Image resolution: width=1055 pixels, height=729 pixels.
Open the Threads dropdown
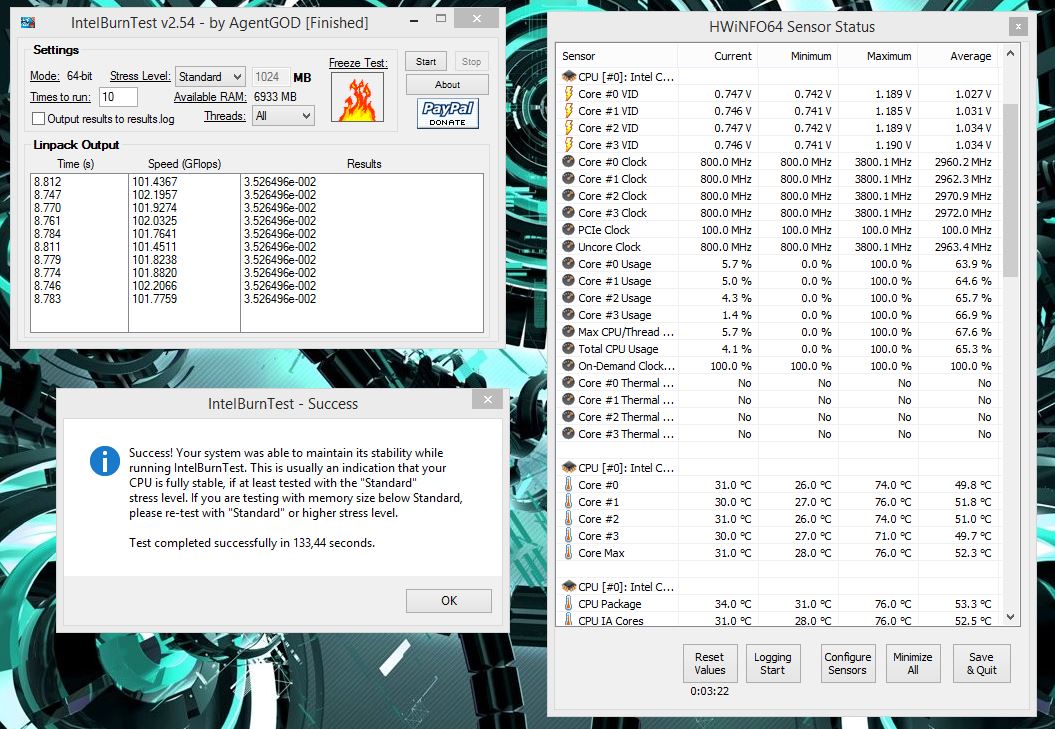point(283,116)
